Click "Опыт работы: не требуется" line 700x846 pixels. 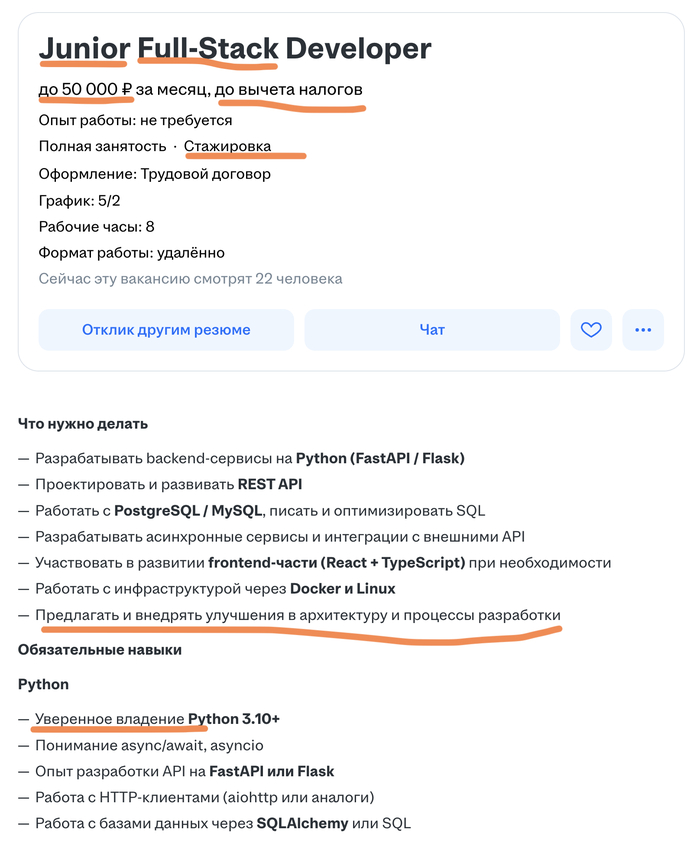135,120
